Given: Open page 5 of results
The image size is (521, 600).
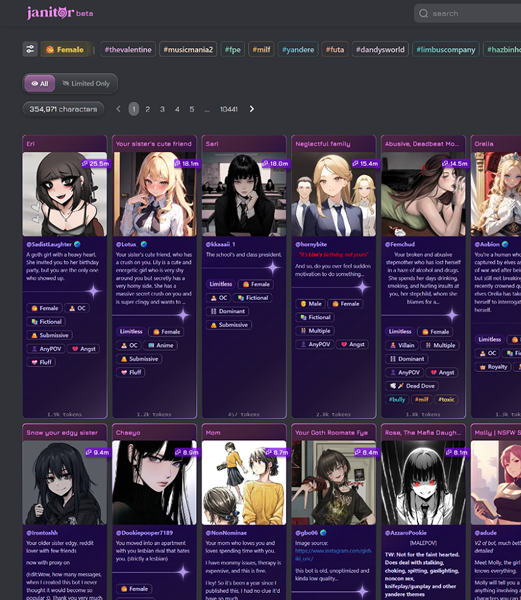Looking at the screenshot, I should pos(192,109).
